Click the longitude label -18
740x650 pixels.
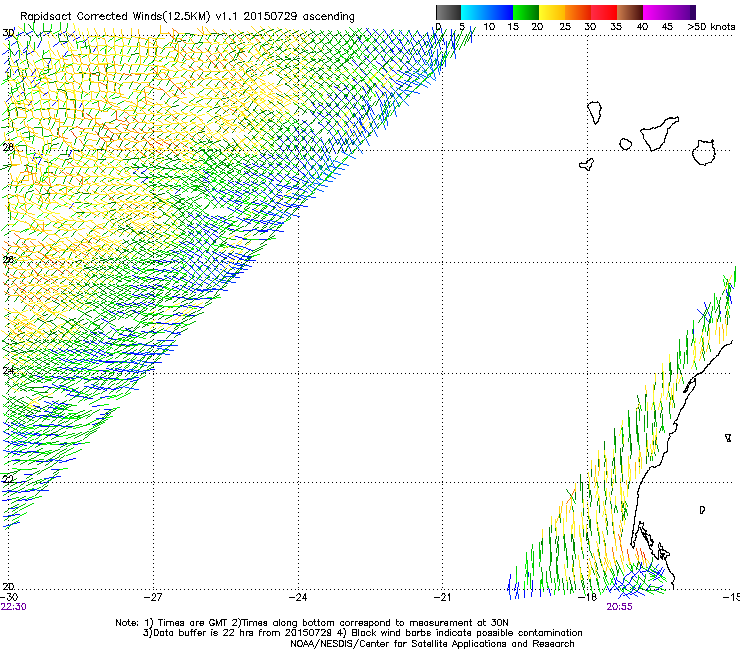click(588, 597)
